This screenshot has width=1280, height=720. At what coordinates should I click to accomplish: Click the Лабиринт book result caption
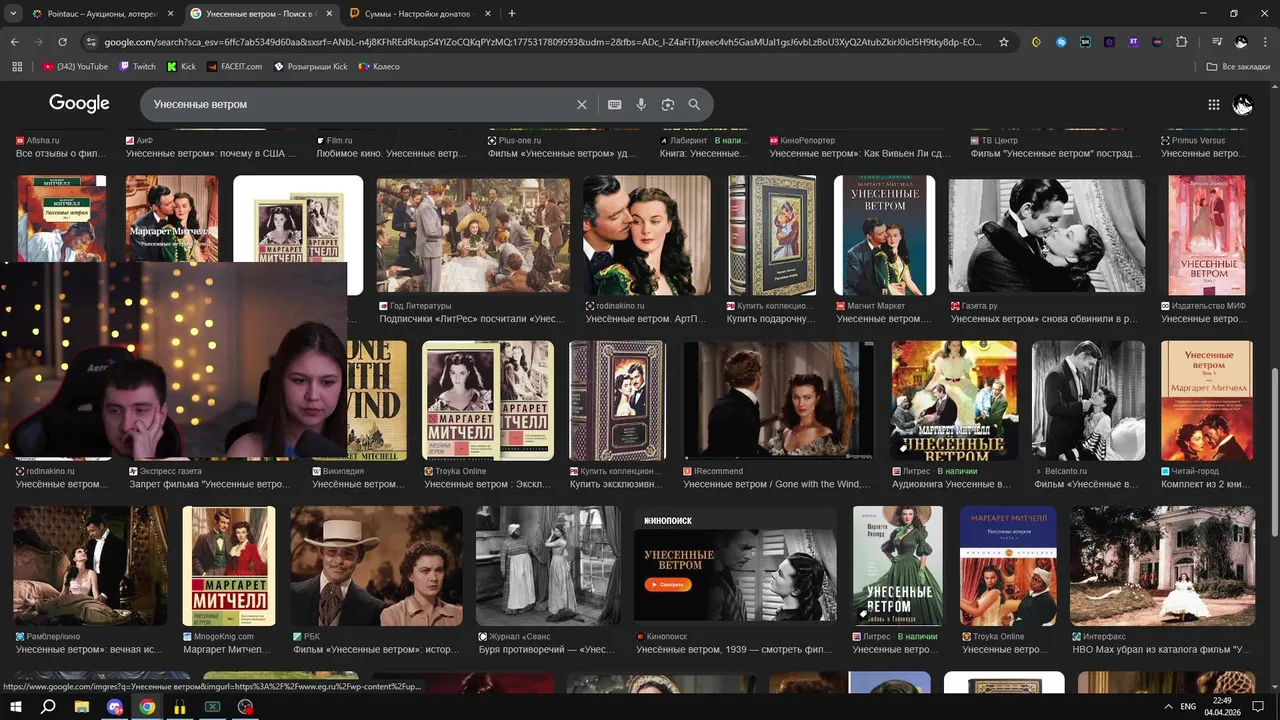703,153
